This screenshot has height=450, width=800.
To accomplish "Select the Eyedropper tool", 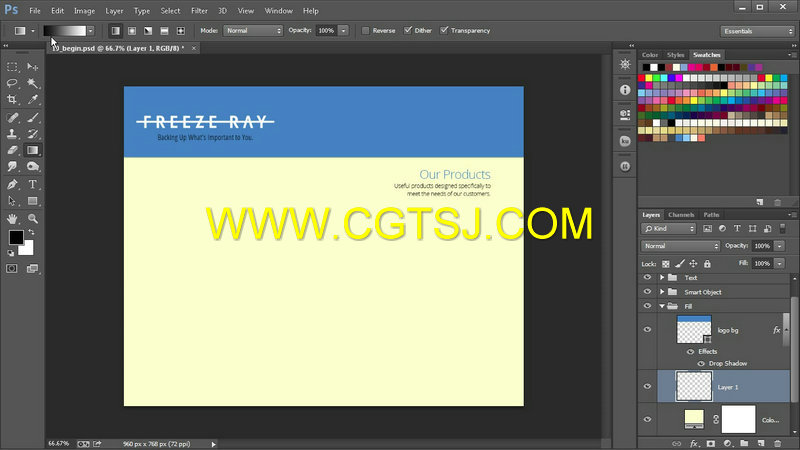I will tap(33, 99).
